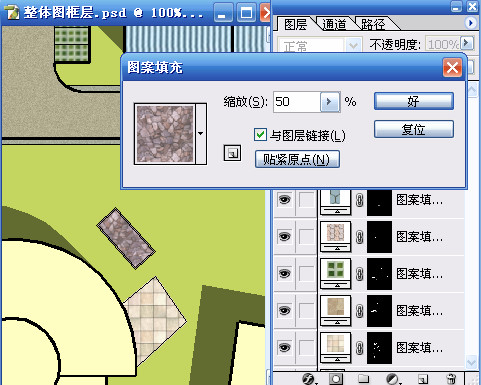481x385 pixels.
Task: Click the 贴紧原点 button
Action: tap(297, 159)
